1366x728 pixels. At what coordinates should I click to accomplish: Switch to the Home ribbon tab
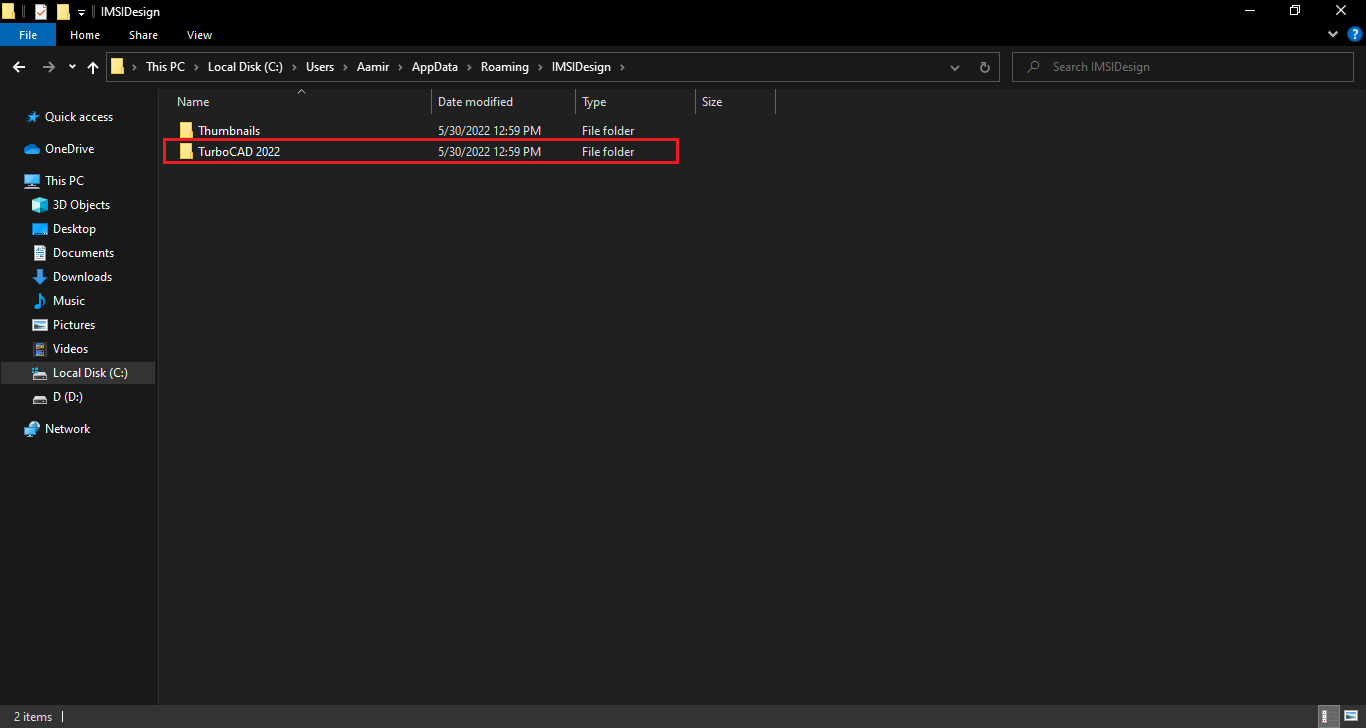85,35
